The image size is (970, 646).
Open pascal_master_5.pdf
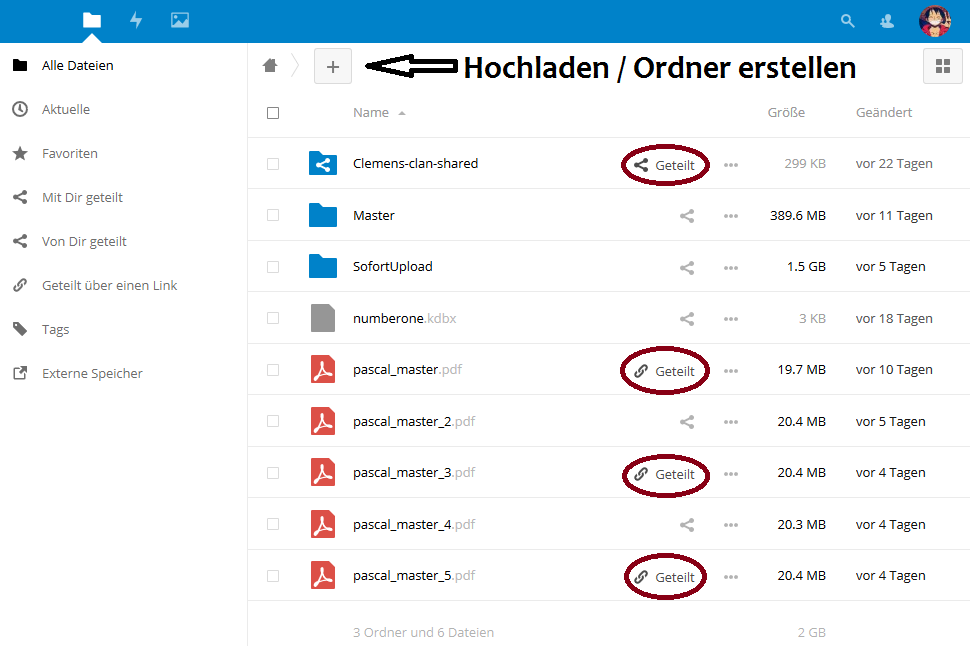414,575
